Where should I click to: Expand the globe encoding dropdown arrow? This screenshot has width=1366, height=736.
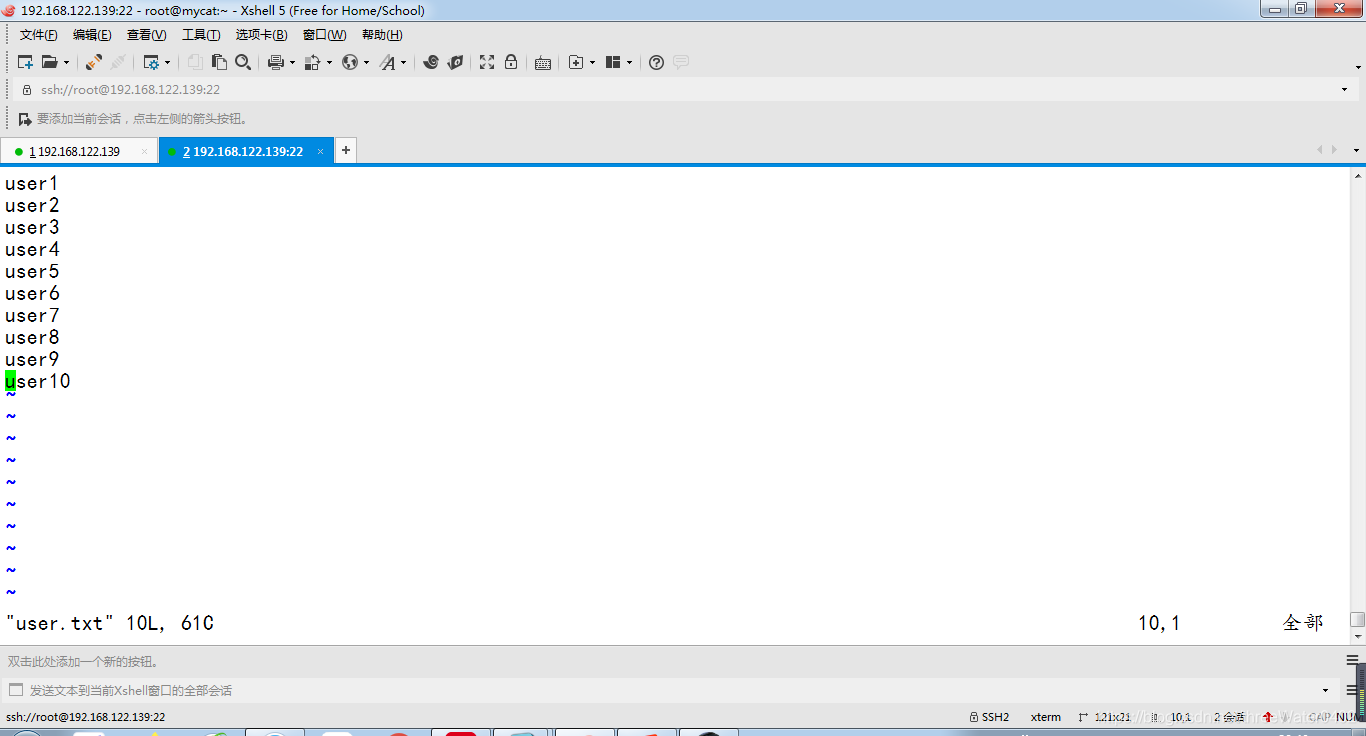click(x=366, y=62)
